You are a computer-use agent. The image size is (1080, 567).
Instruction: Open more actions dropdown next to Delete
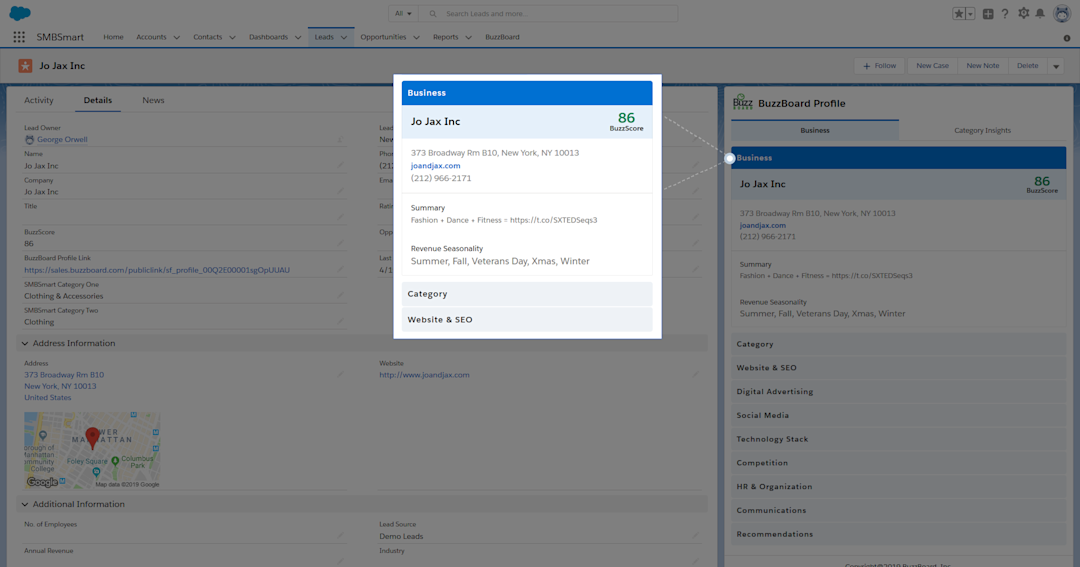1056,66
